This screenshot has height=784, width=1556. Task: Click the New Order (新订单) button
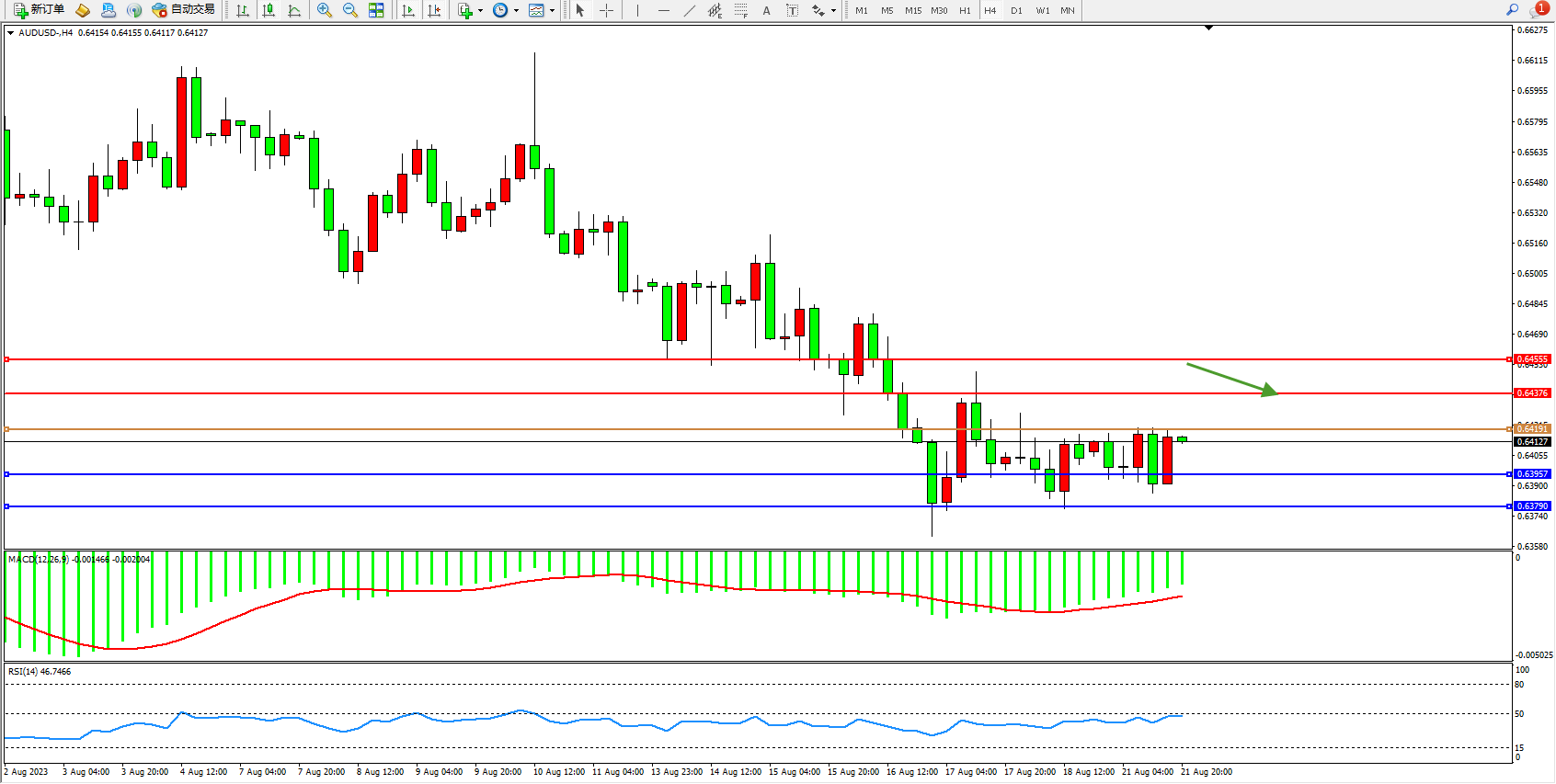[x=39, y=10]
